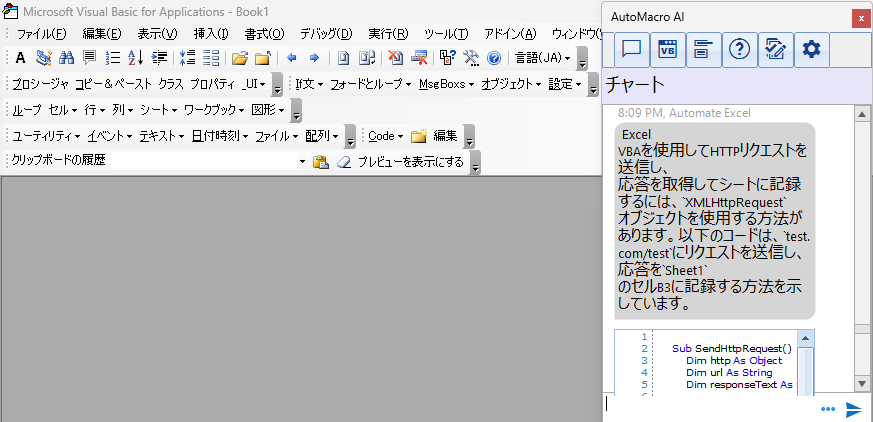
Task: Click the chat panel scroll down arrow
Action: pos(862,384)
